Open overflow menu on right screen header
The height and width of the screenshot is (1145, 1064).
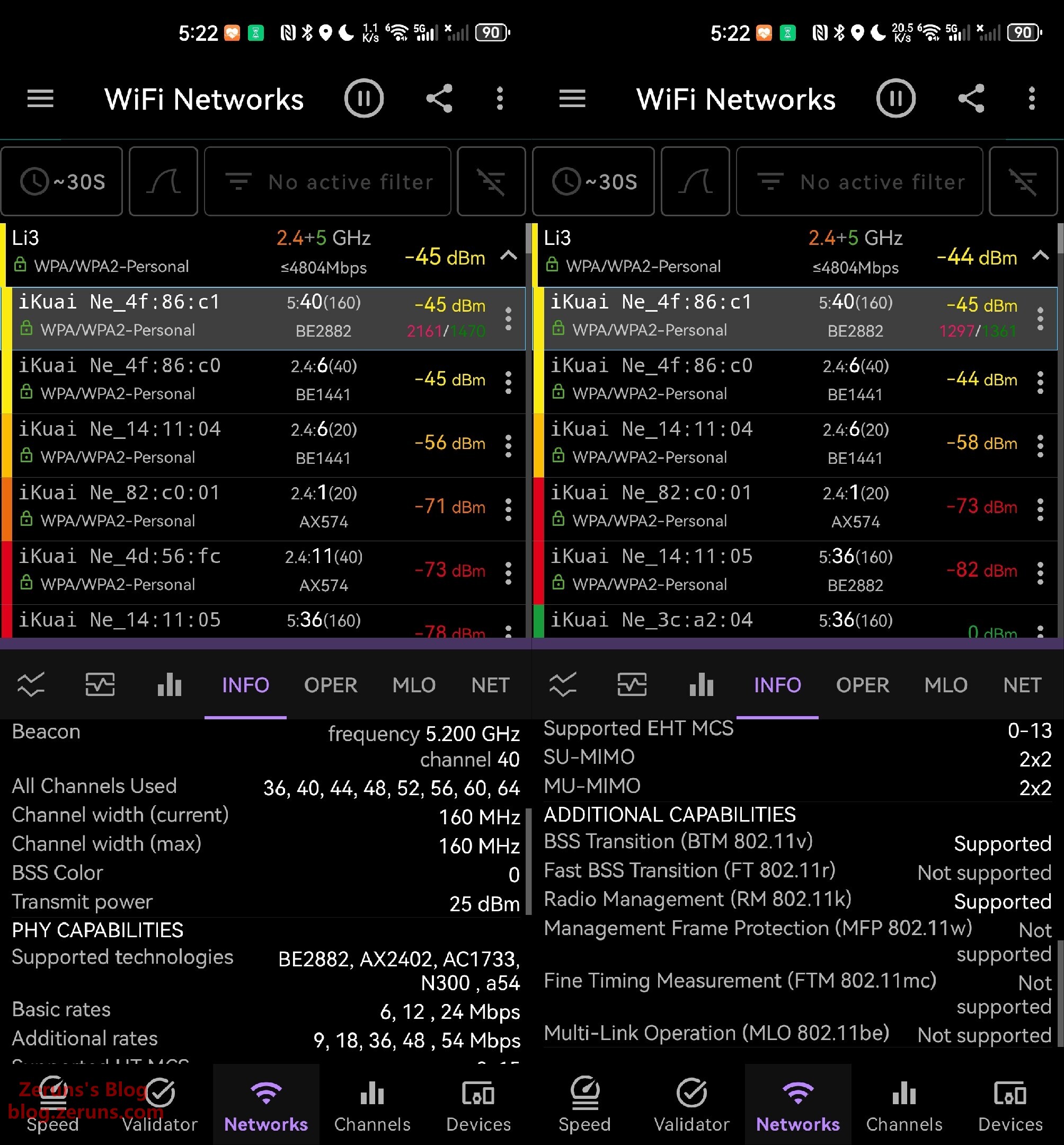[1032, 99]
